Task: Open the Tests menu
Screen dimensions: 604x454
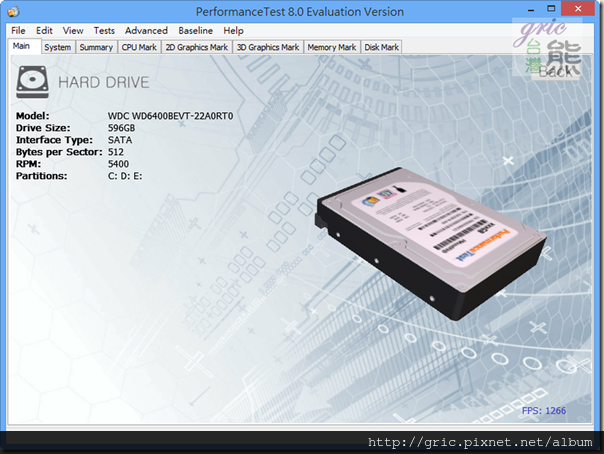Action: point(104,30)
